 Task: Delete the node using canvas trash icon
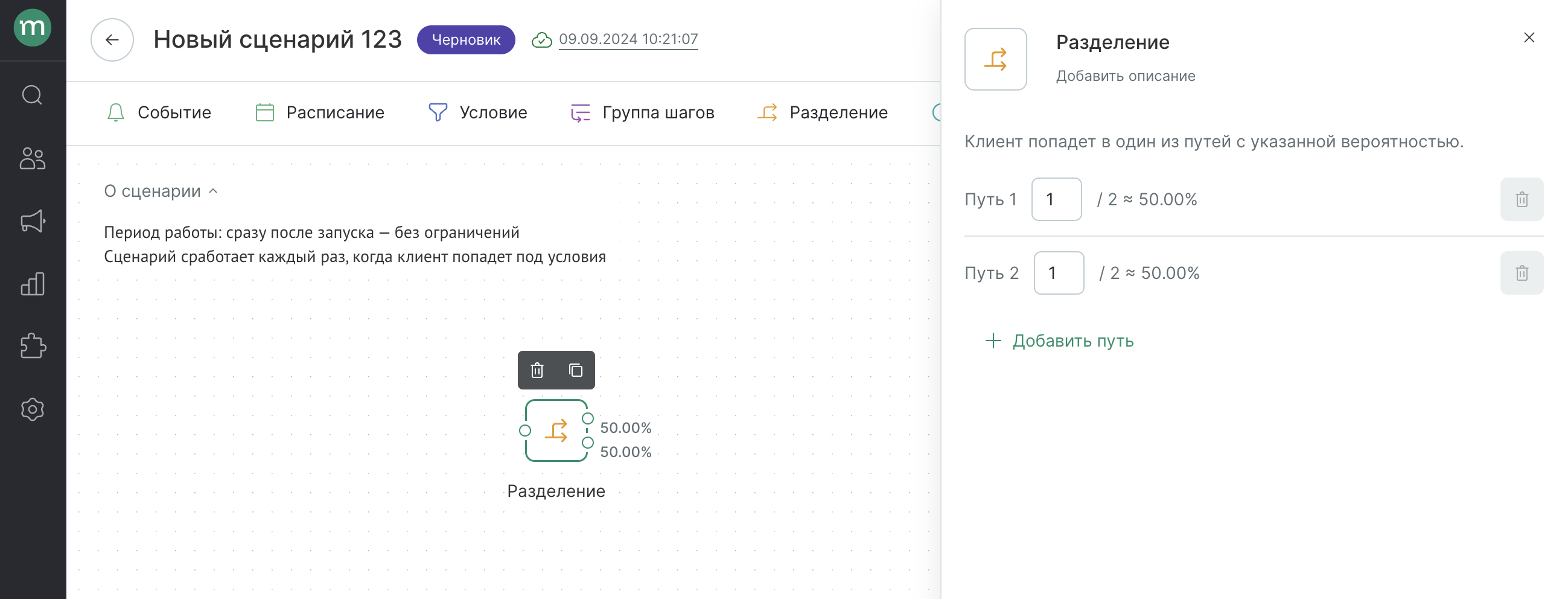coord(537,370)
